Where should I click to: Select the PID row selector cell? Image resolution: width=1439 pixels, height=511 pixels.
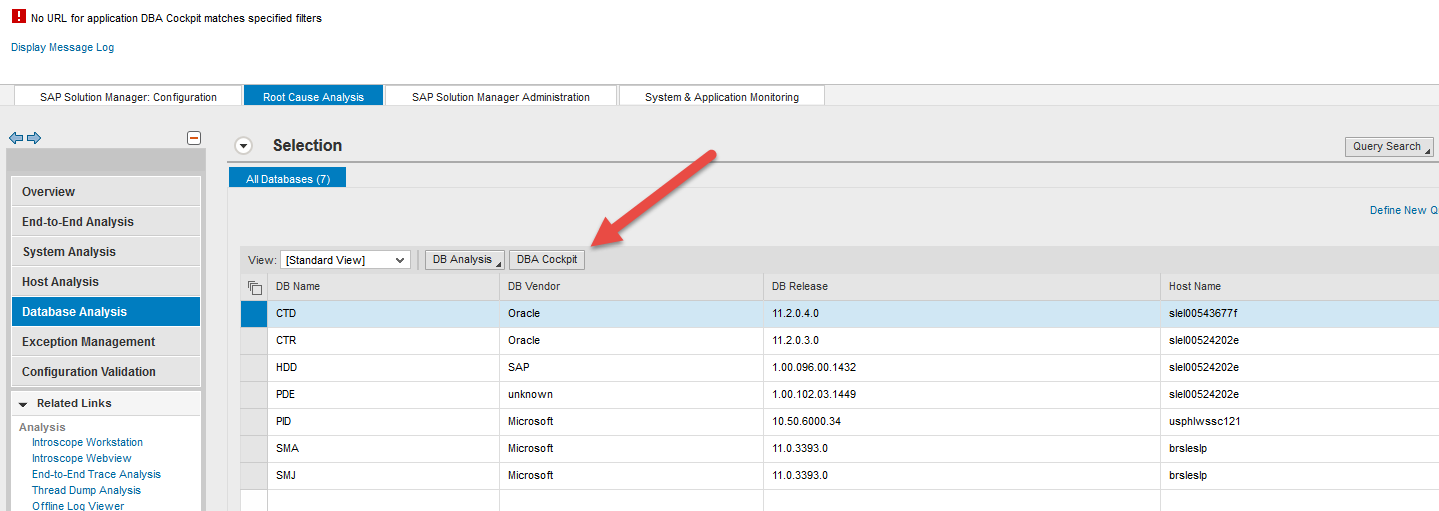click(254, 422)
